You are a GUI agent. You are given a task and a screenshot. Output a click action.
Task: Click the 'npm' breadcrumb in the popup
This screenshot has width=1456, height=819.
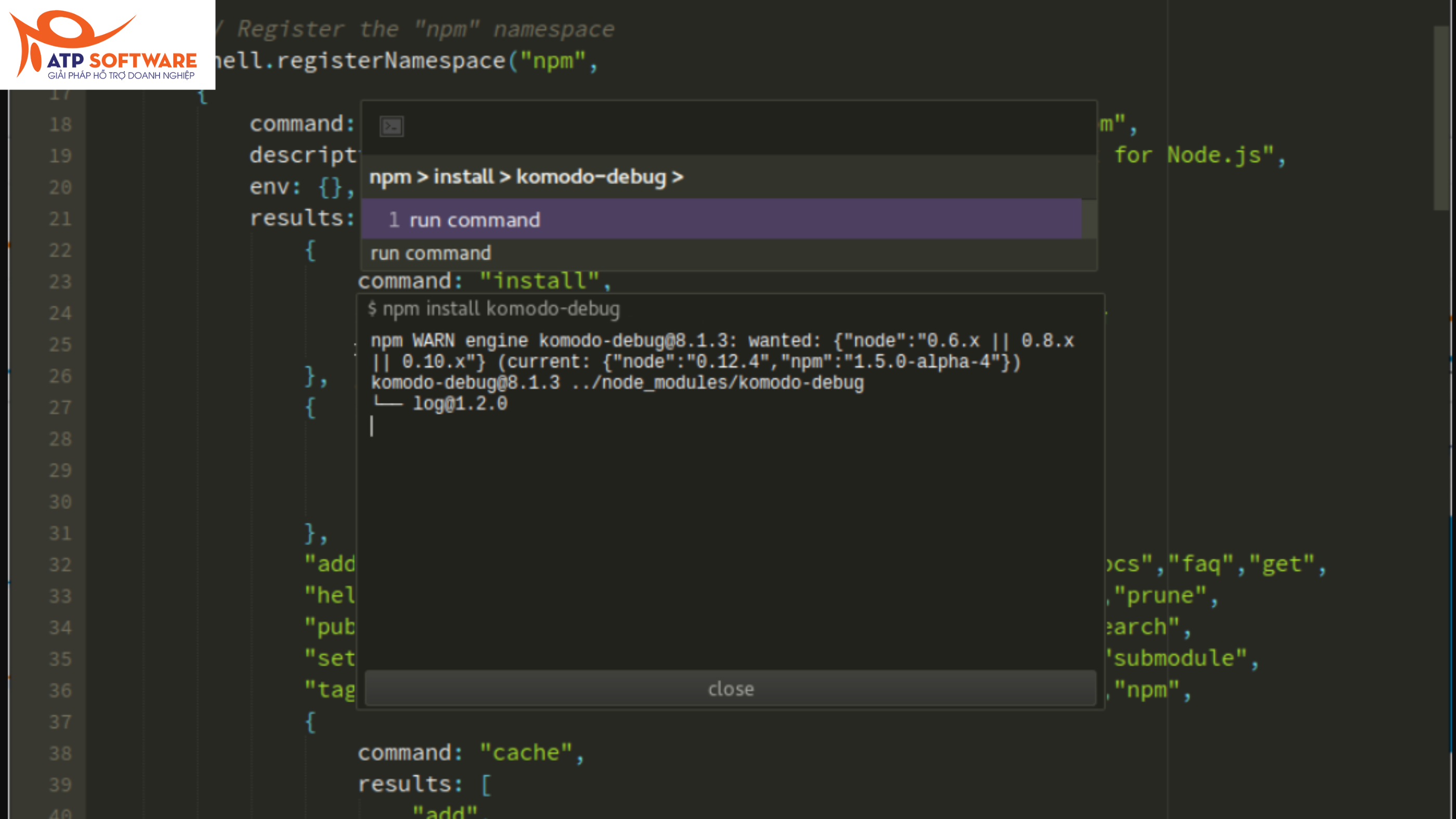coord(391,176)
